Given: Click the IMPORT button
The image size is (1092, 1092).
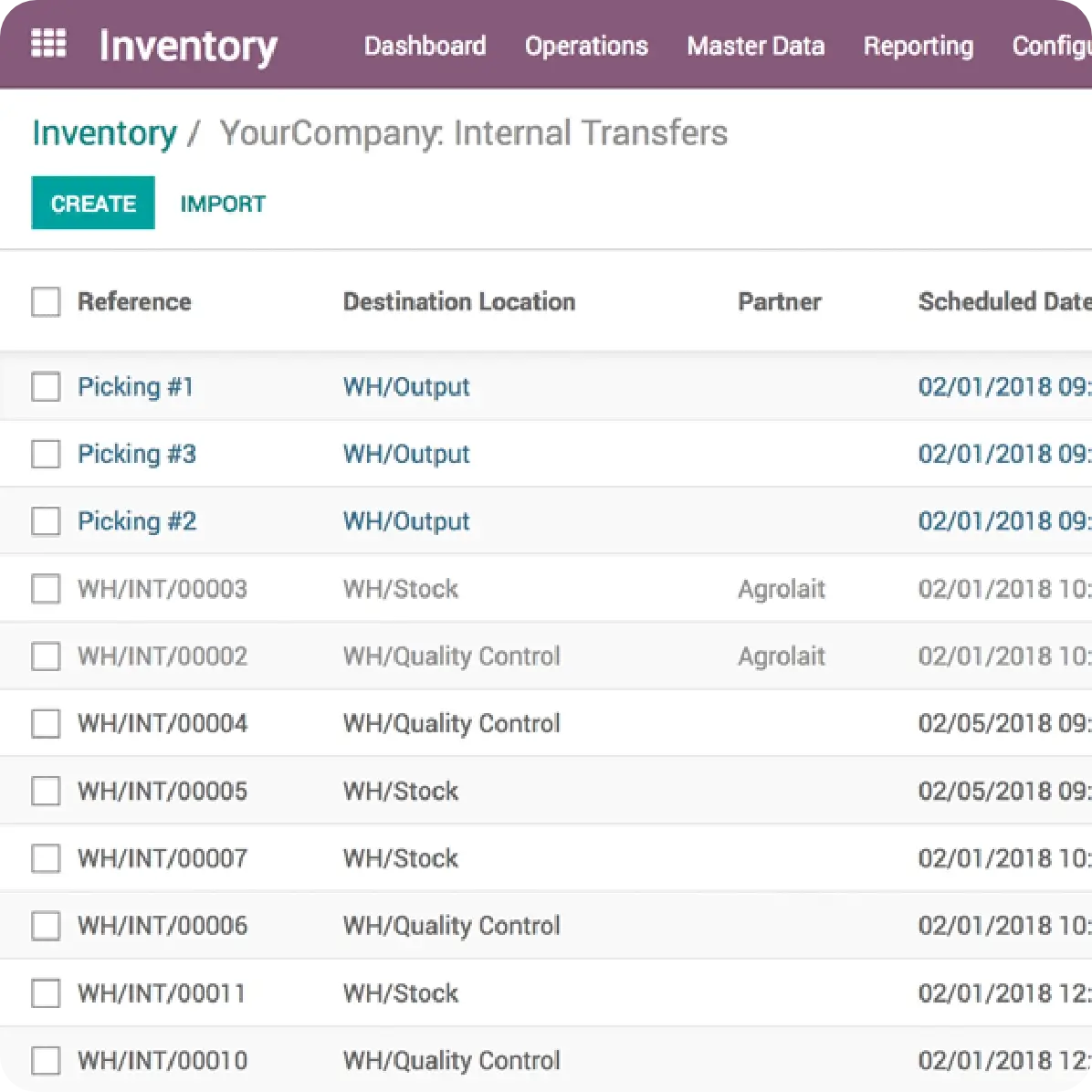Looking at the screenshot, I should pos(223,204).
